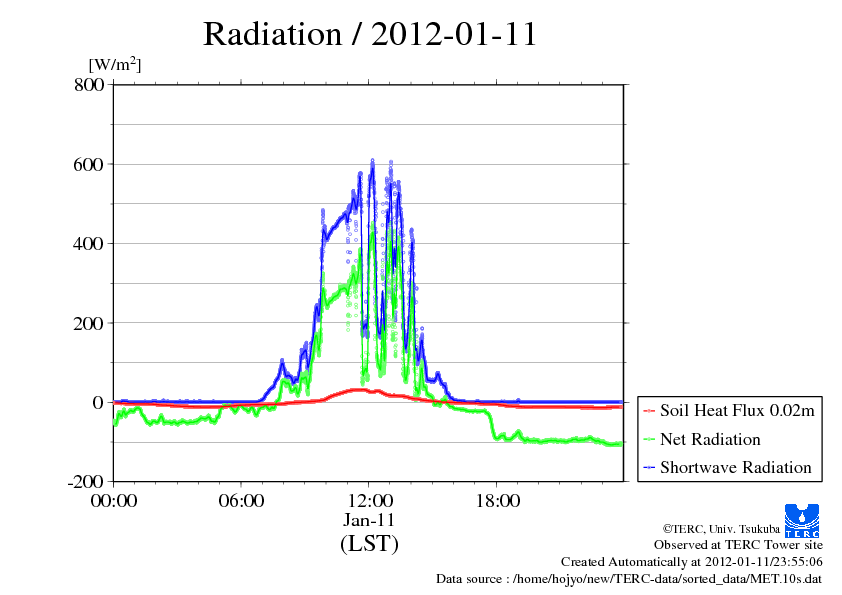Click the '0' y-axis label
Screen dimensions: 842x595
click(x=98, y=403)
